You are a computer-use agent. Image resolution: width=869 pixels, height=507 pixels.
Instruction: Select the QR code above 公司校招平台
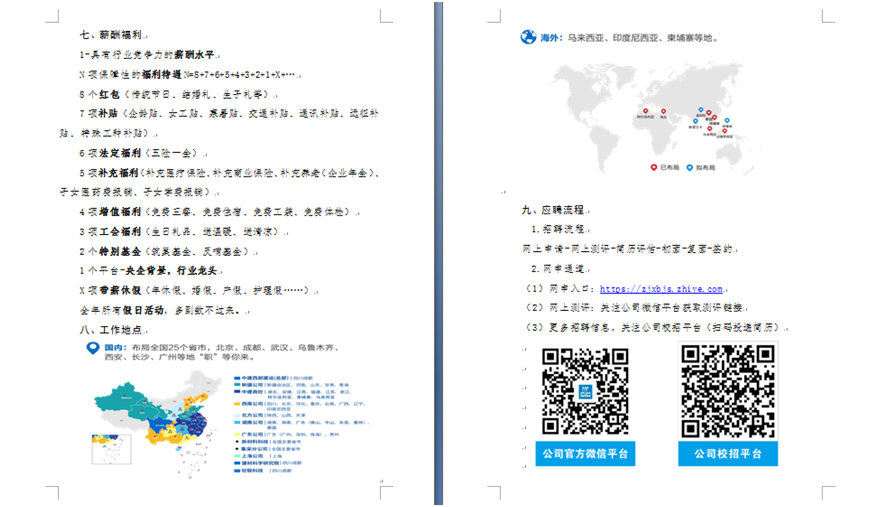click(x=728, y=391)
